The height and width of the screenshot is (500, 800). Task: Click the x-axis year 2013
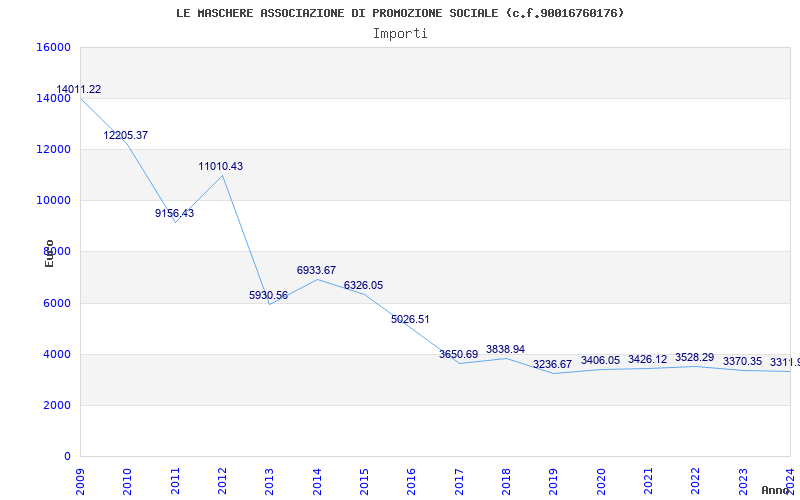(269, 481)
